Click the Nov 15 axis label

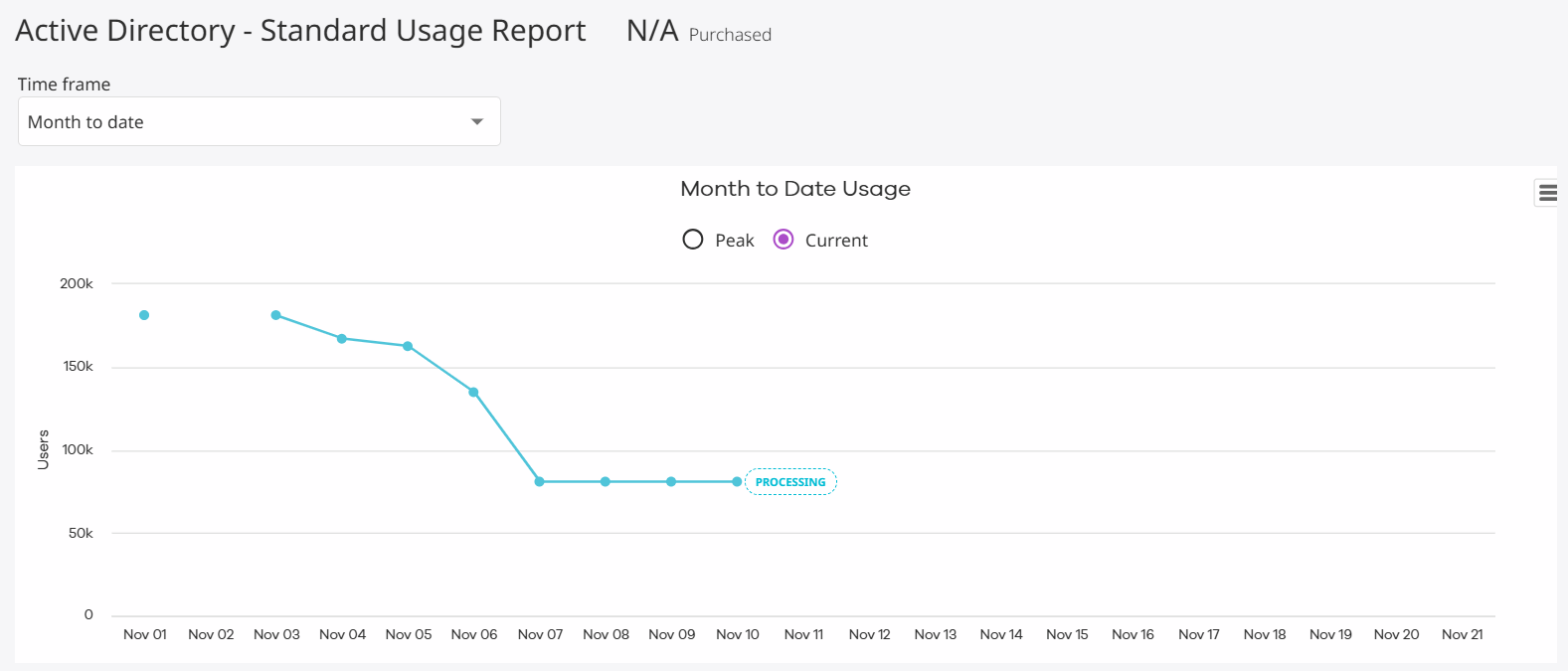tap(1067, 634)
